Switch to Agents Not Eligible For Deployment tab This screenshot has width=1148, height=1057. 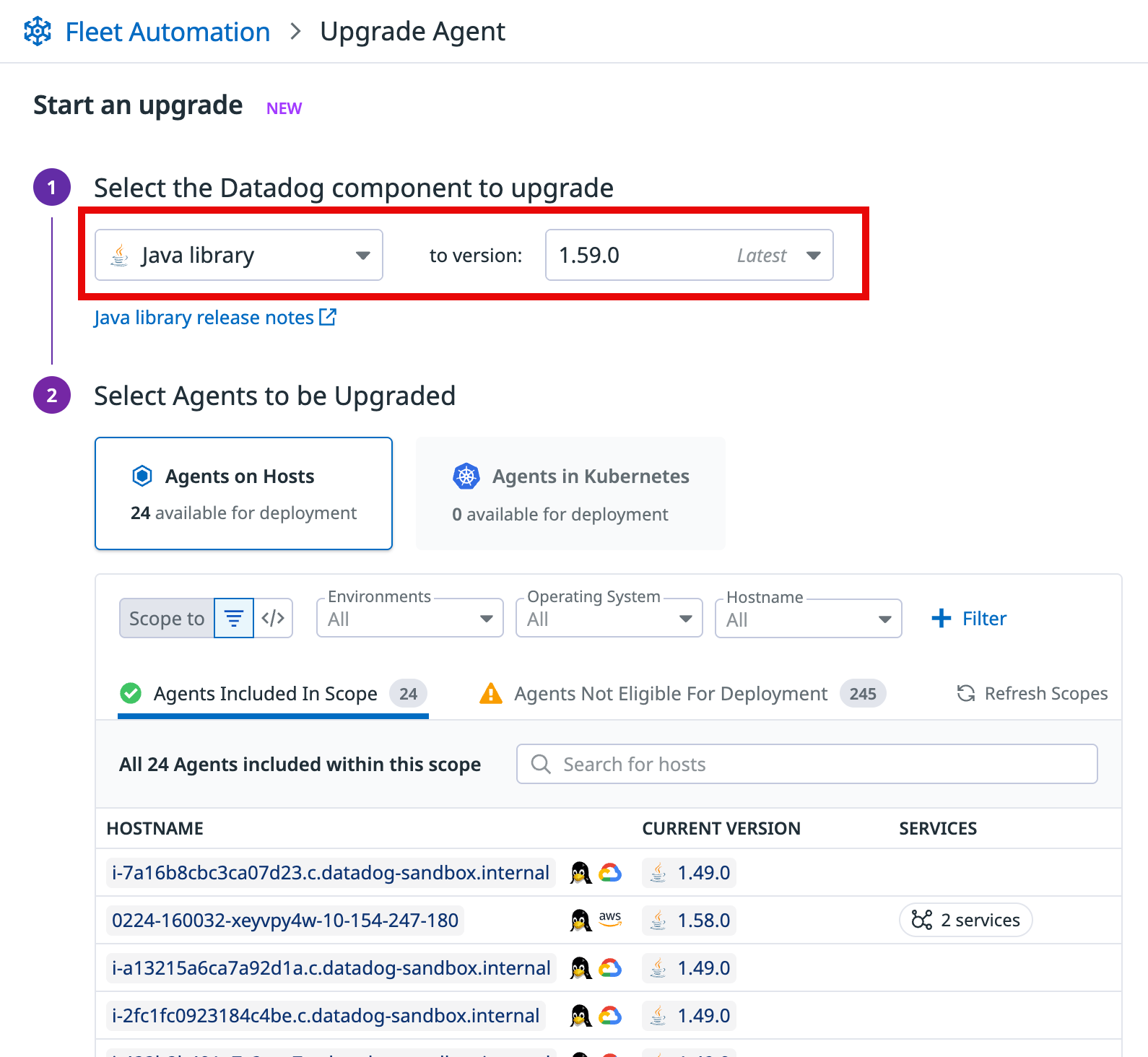[x=670, y=693]
